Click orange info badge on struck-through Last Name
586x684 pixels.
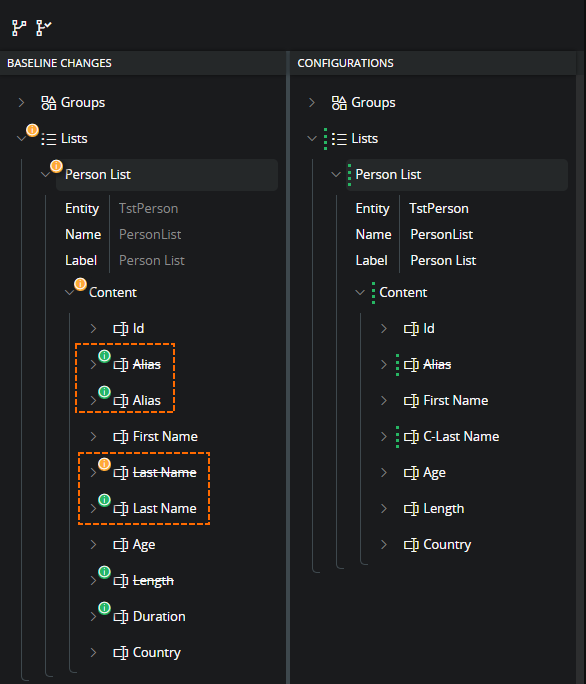(x=104, y=464)
